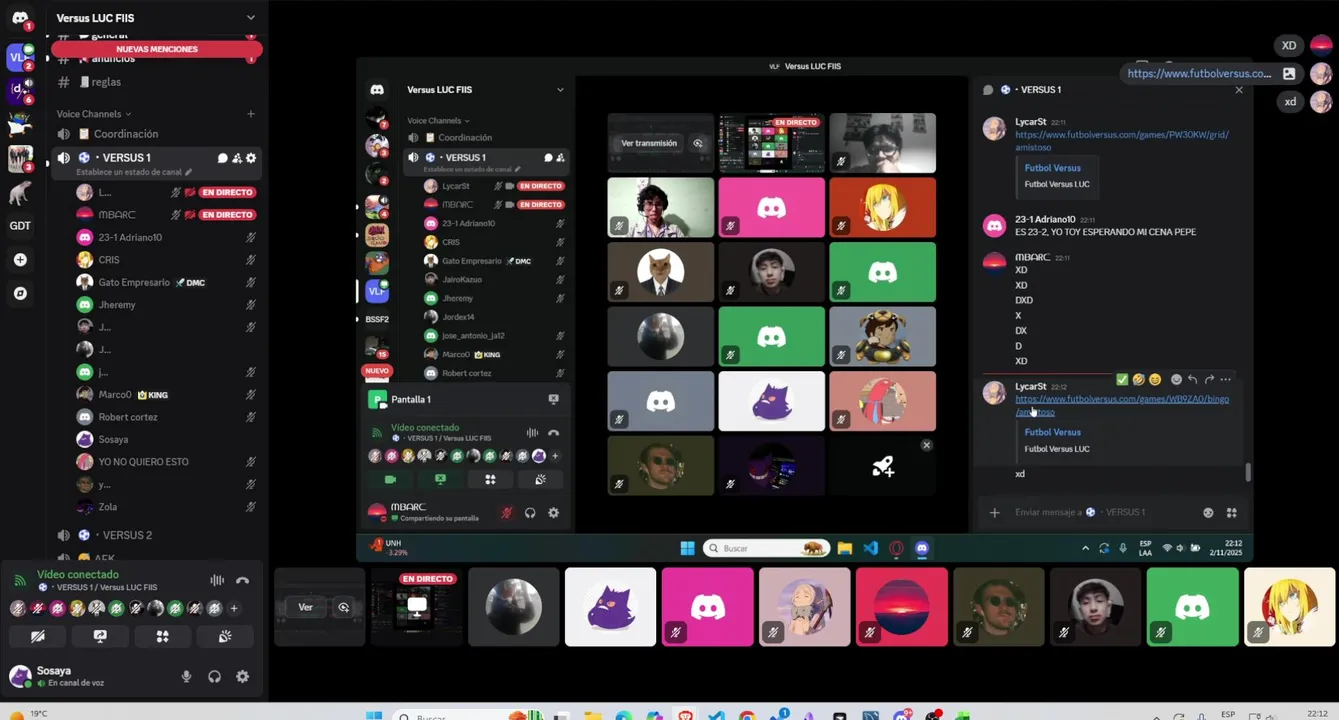Open noise suppression waveform icon

pos(217,580)
